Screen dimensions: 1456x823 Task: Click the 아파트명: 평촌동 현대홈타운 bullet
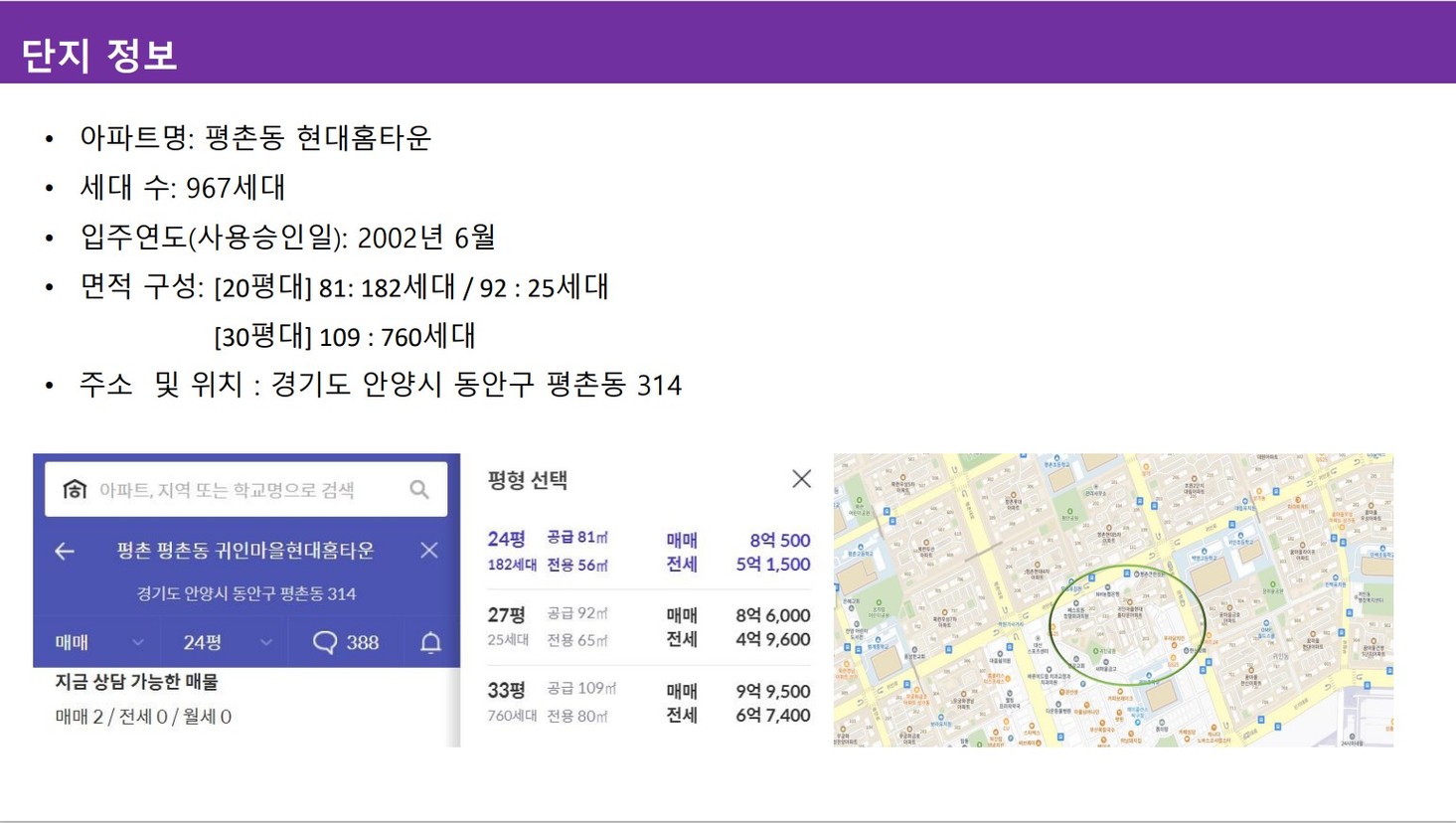[x=255, y=137]
